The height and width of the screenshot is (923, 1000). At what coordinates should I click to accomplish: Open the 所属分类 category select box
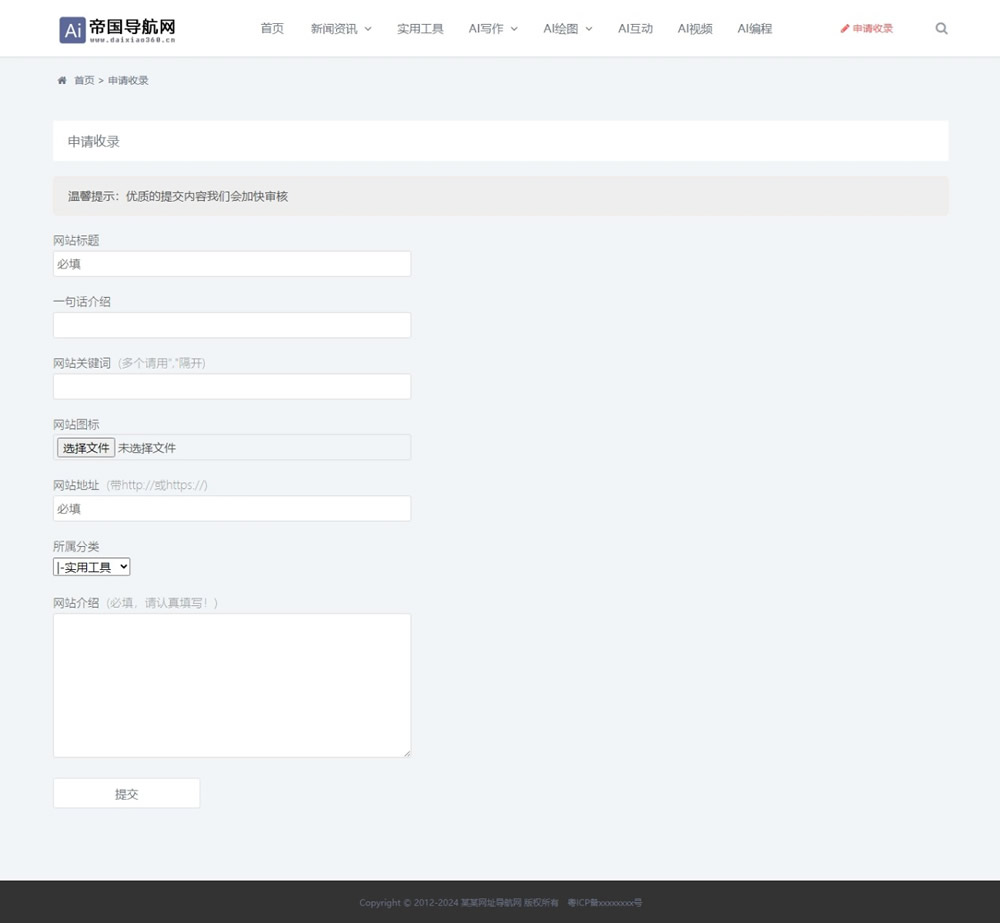(92, 567)
